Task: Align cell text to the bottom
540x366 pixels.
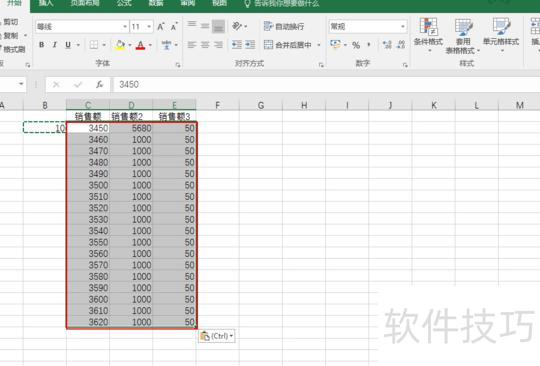Action: point(218,26)
